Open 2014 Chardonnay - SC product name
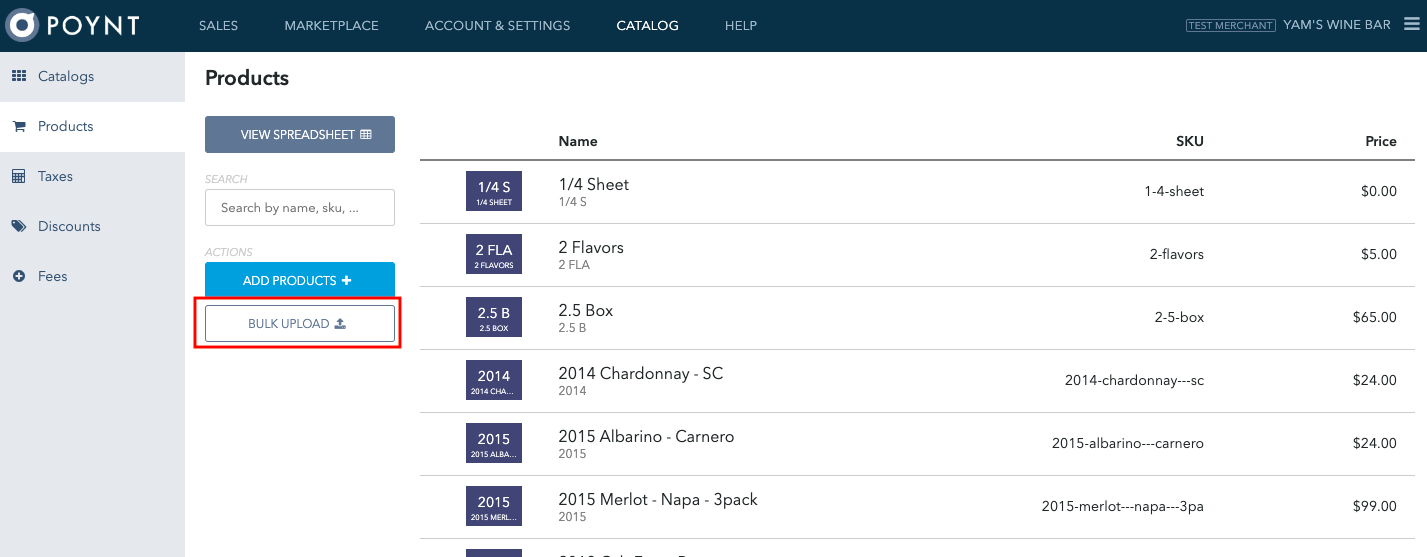This screenshot has height=557, width=1427. pos(640,373)
